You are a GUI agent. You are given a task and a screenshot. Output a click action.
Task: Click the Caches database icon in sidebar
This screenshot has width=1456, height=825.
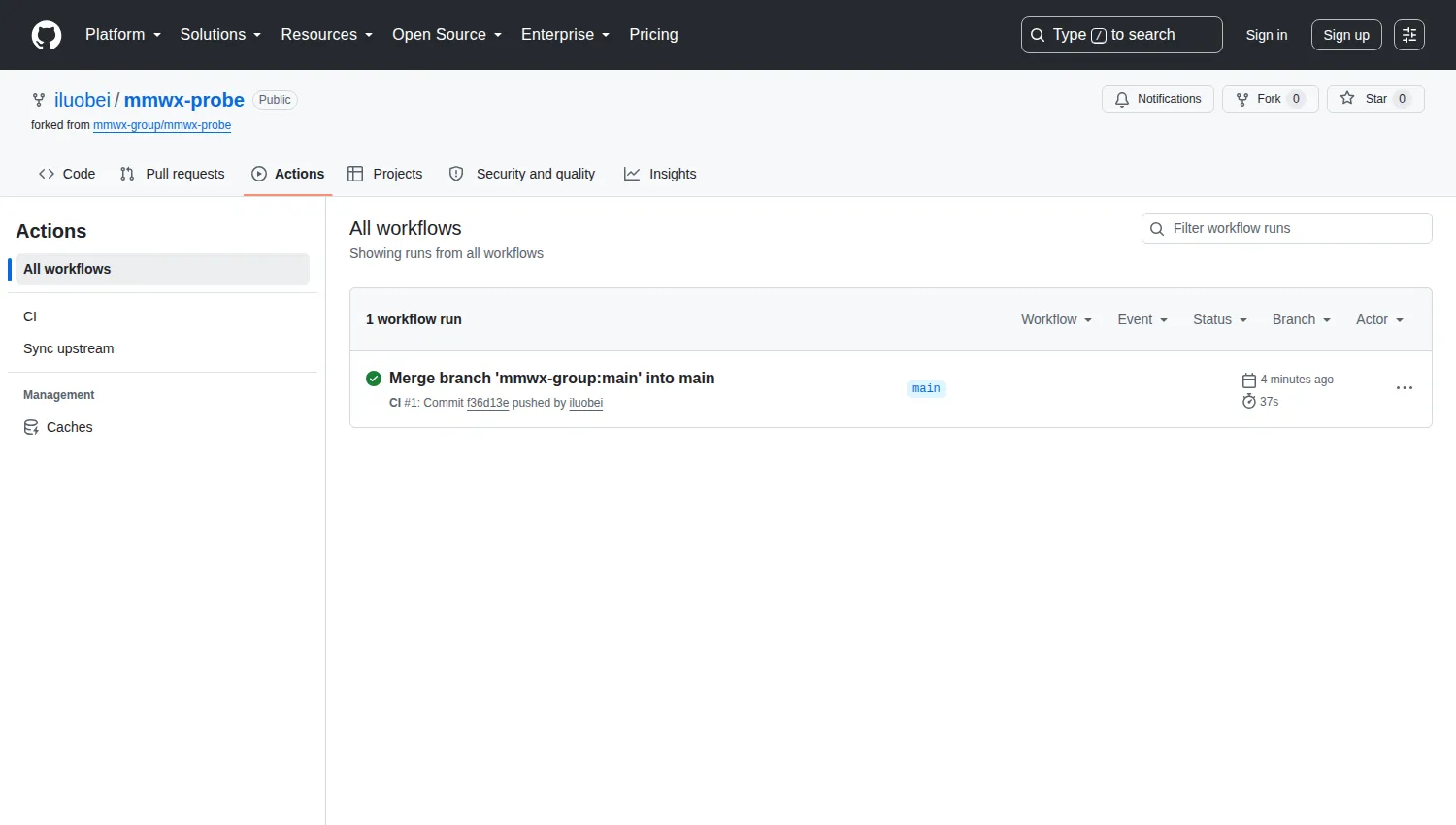[31, 427]
